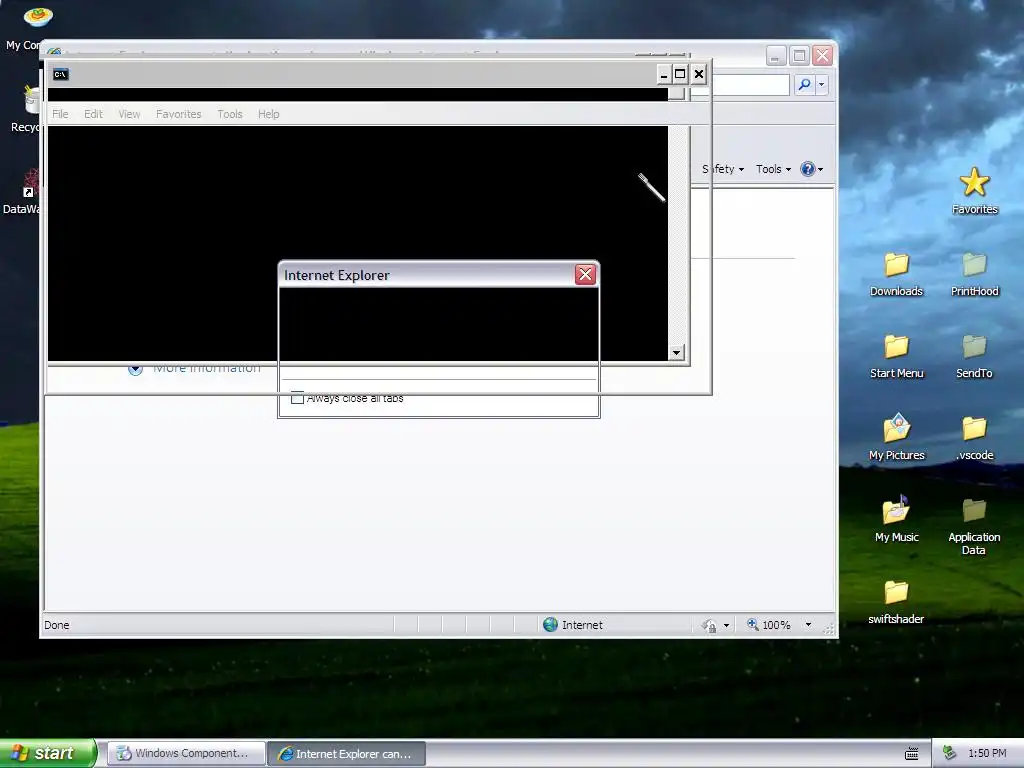Expand the arrow next to the Help icon
The height and width of the screenshot is (768, 1024).
[820, 170]
